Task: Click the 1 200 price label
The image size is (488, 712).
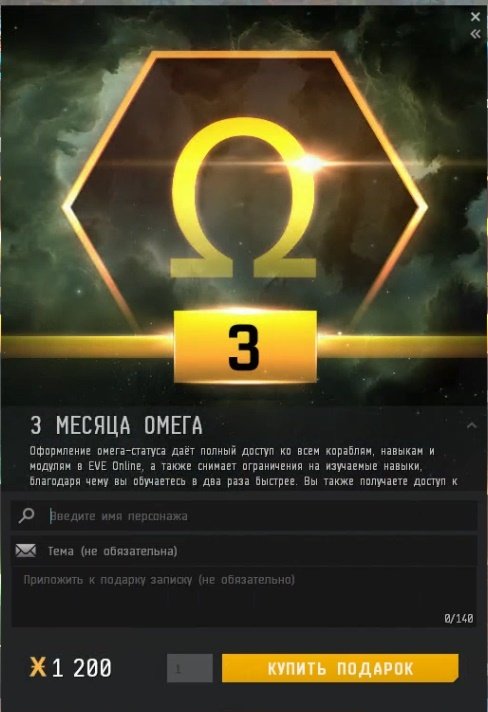Action: pos(82,668)
